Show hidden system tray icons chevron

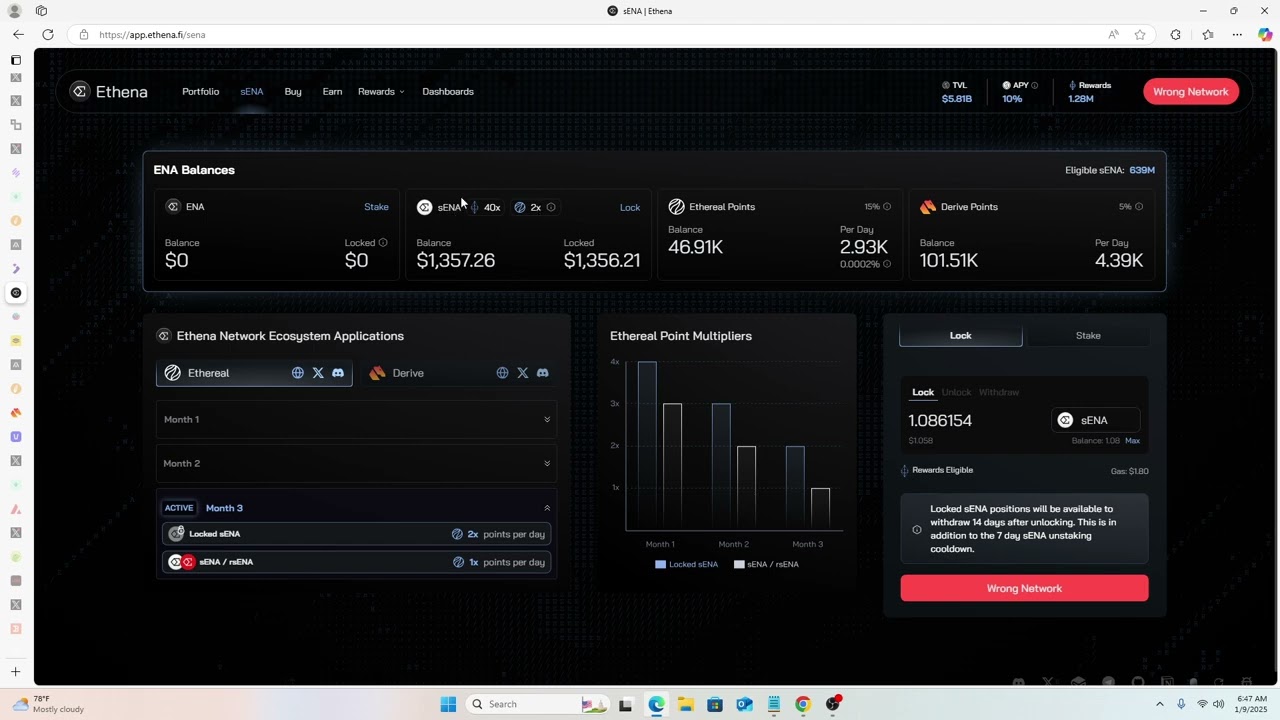point(1160,704)
